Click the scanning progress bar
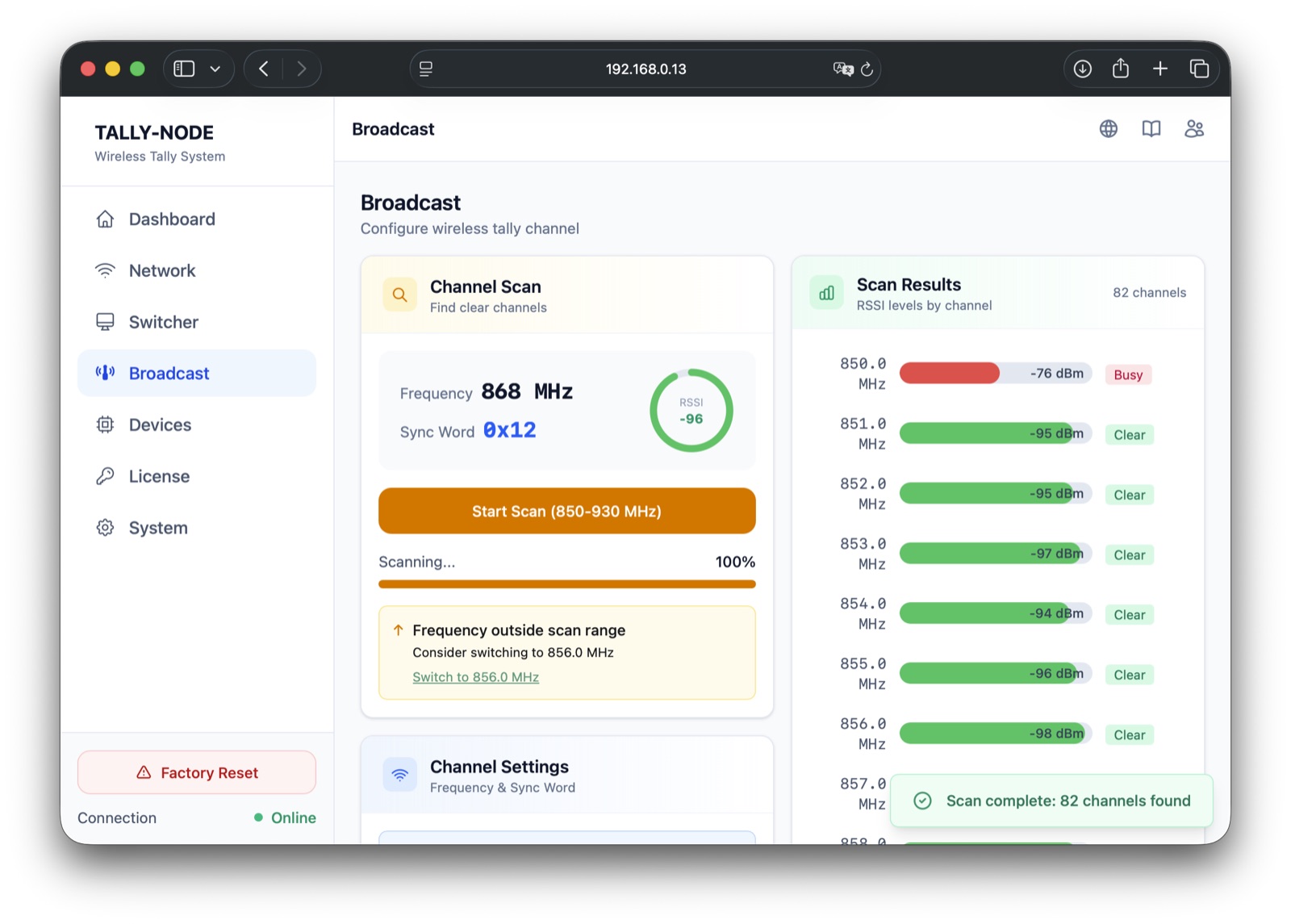 (x=566, y=584)
